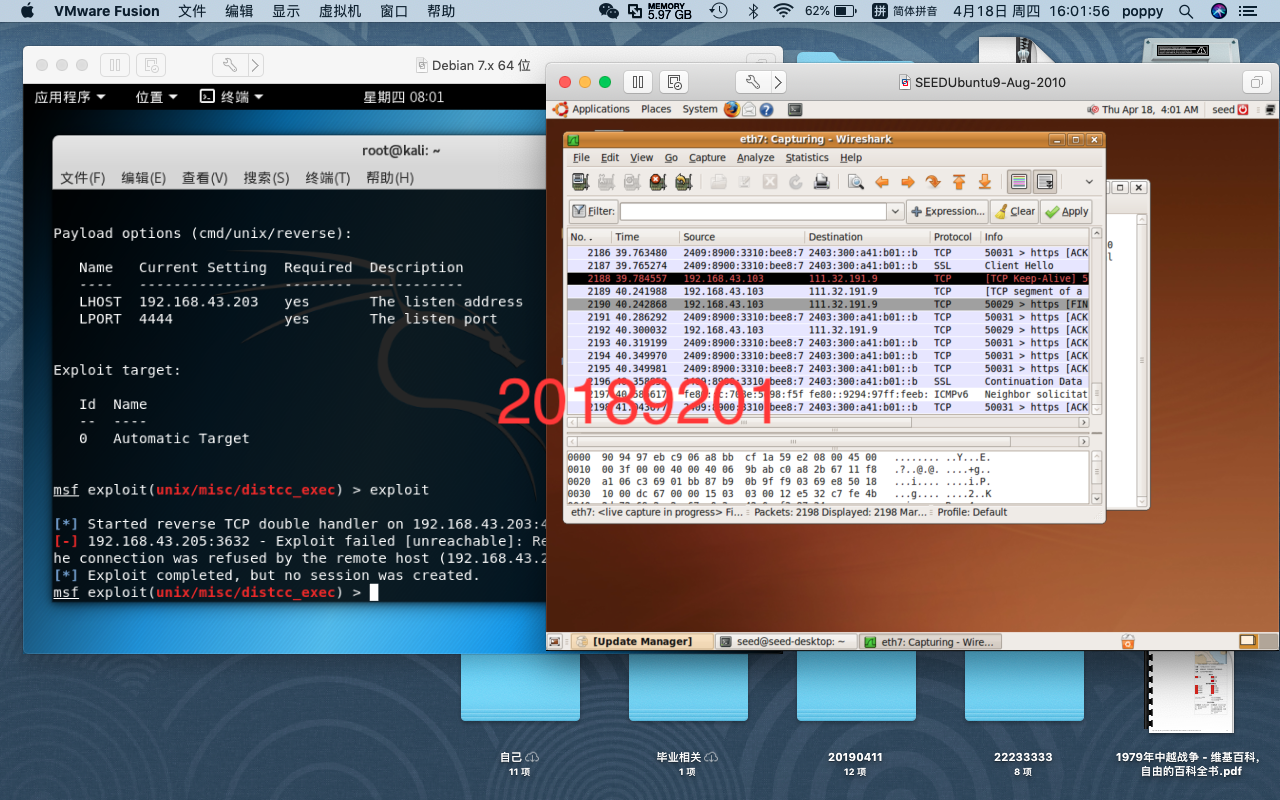The image size is (1280, 800).
Task: Restart the running live capture in Wireshark
Action: click(x=684, y=181)
